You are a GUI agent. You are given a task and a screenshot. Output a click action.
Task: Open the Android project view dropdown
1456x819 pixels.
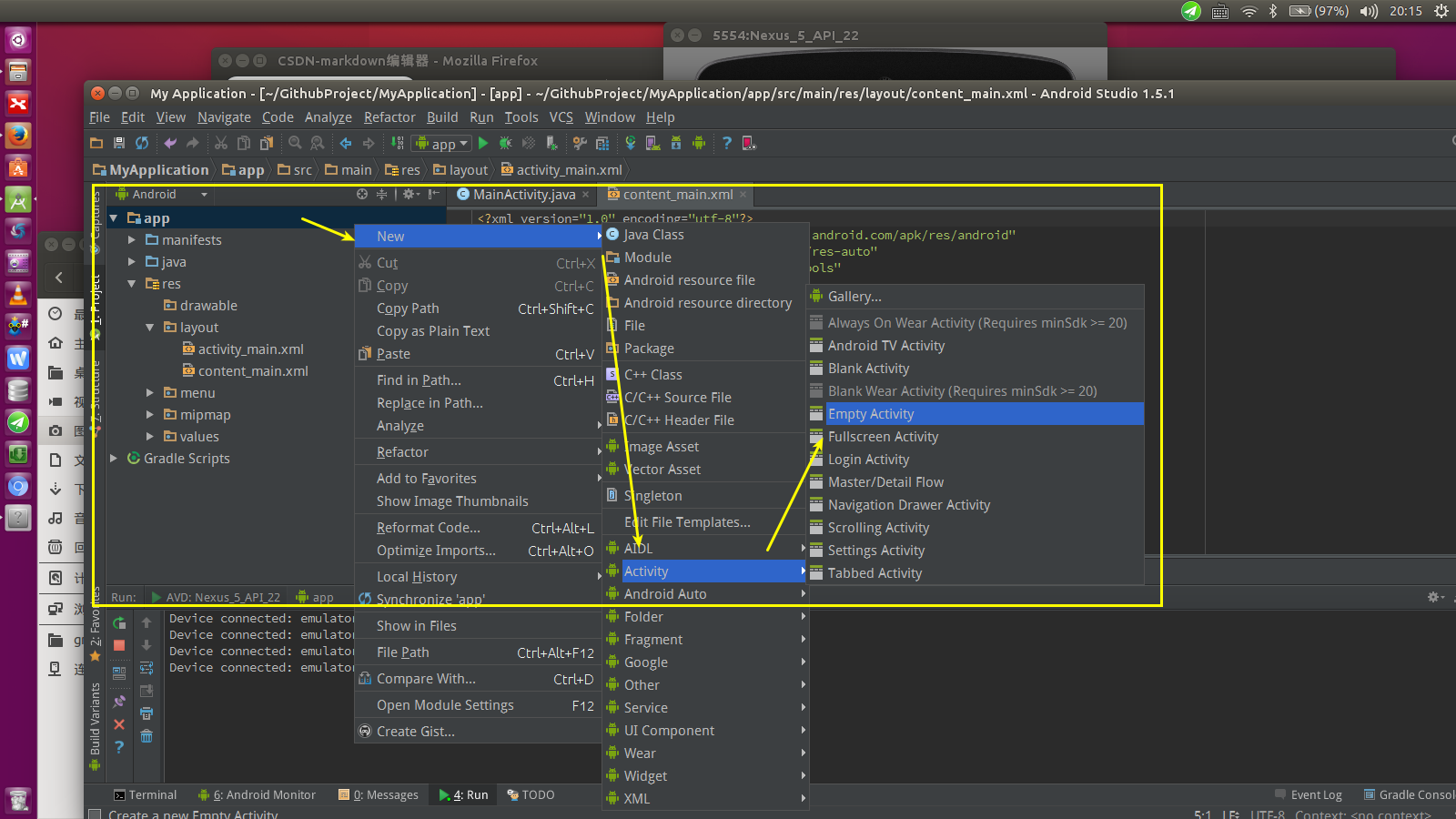click(162, 194)
